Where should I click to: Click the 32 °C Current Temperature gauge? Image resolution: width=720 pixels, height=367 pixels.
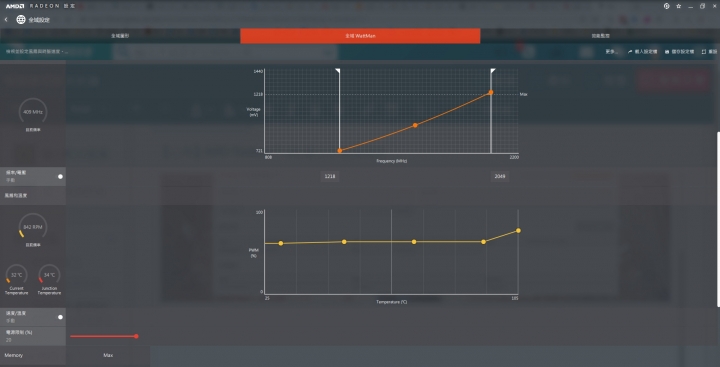pos(17,275)
